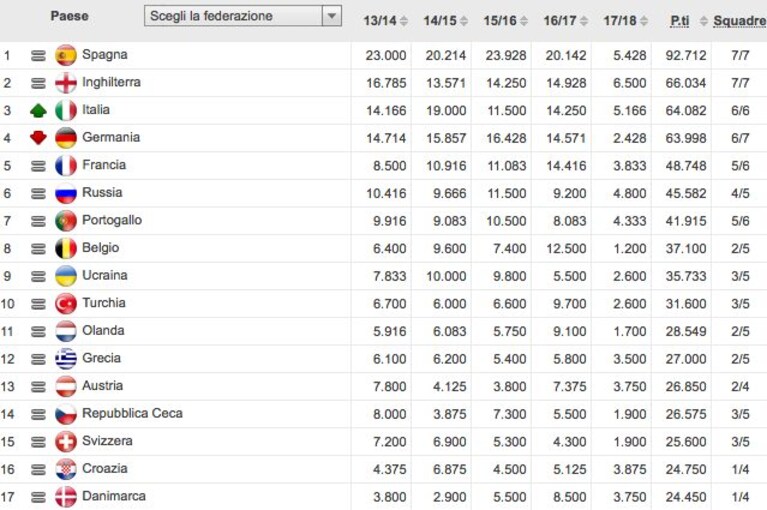Click Croazia's total points 24.750
This screenshot has width=767, height=510.
point(686,469)
